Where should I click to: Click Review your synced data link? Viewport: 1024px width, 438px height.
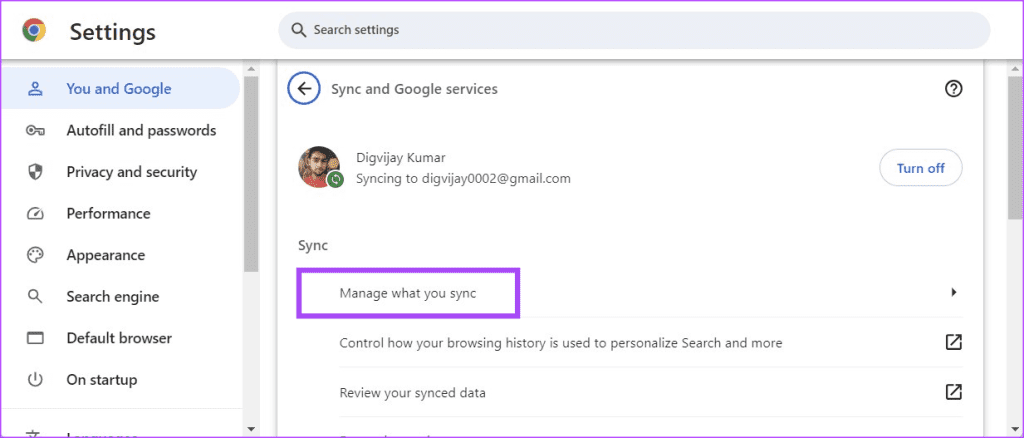[412, 393]
